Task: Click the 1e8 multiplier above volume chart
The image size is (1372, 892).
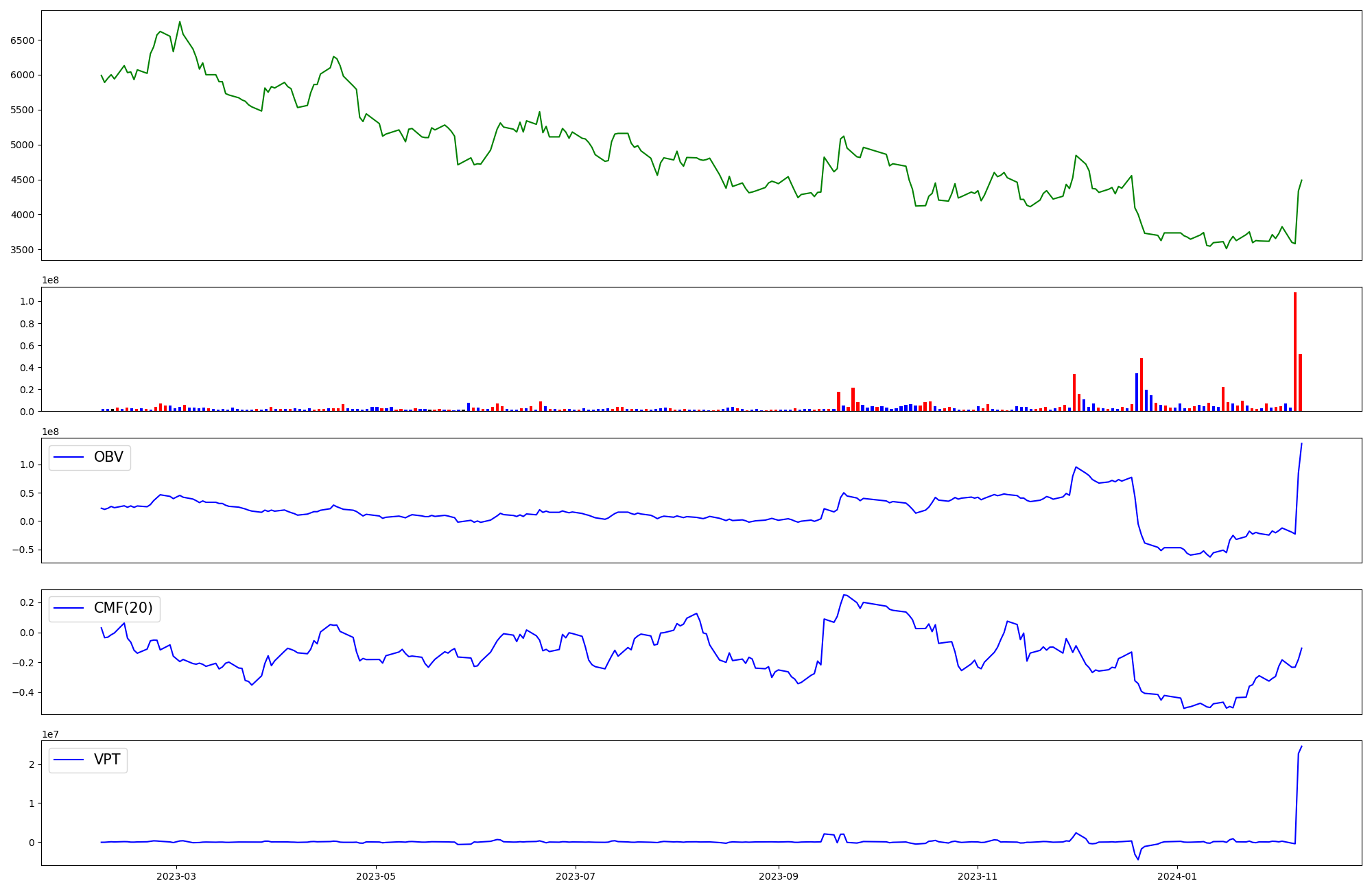Action: pos(51,281)
